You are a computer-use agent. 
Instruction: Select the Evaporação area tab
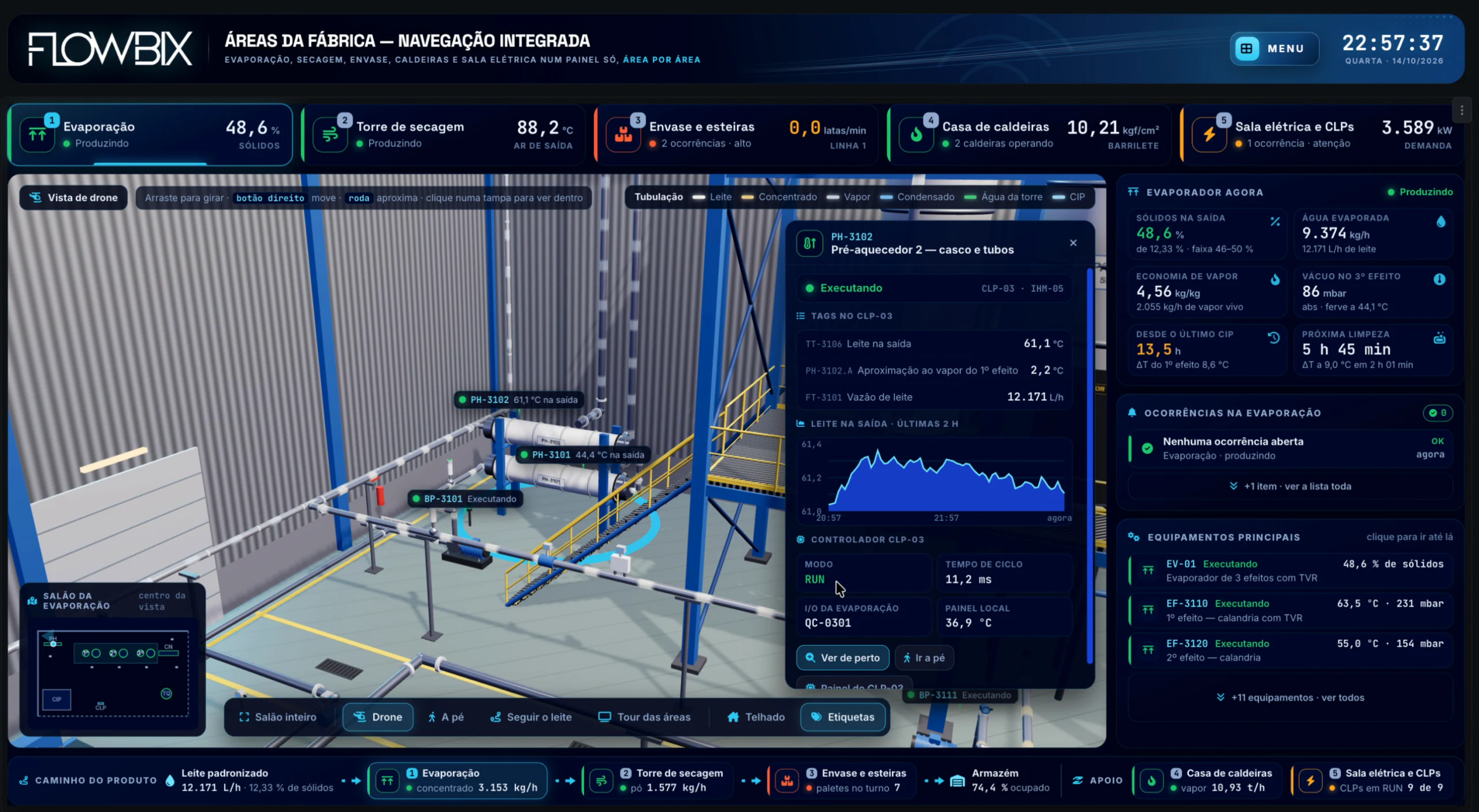(150, 135)
